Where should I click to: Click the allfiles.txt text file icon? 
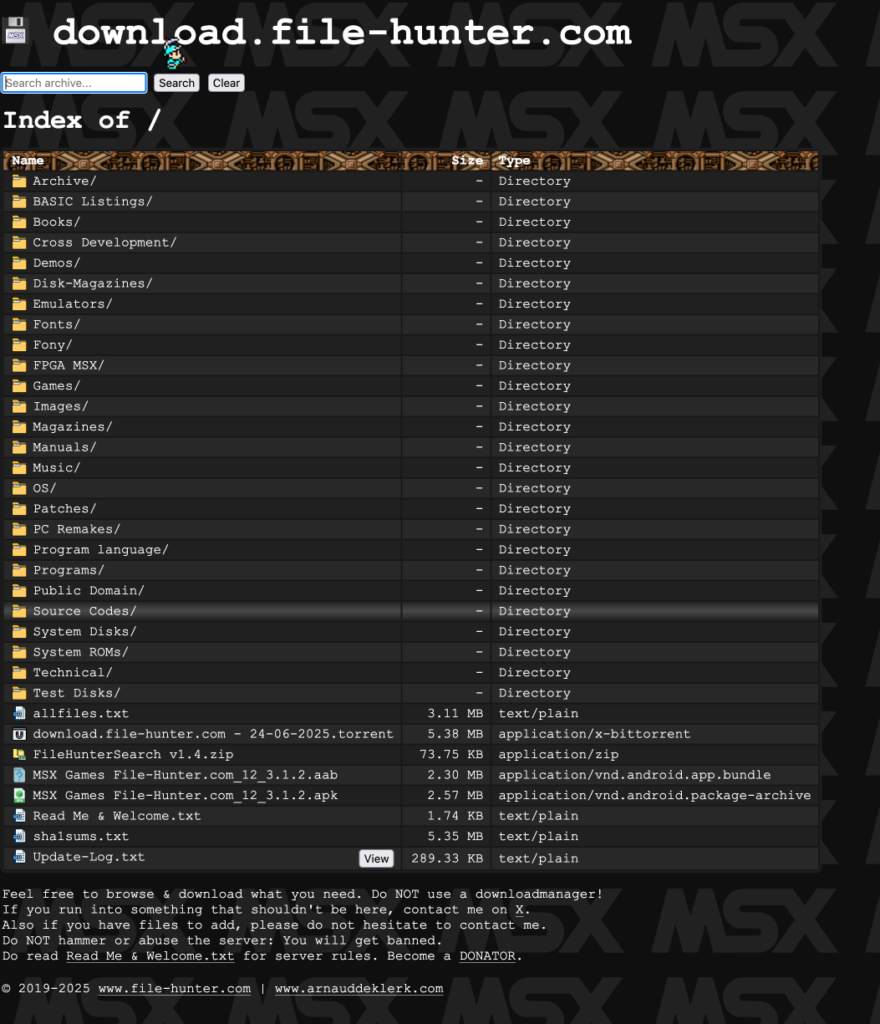[19, 714]
